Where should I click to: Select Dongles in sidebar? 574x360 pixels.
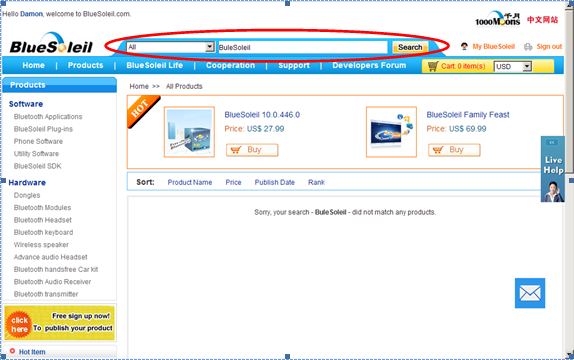pyautogui.click(x=27, y=195)
